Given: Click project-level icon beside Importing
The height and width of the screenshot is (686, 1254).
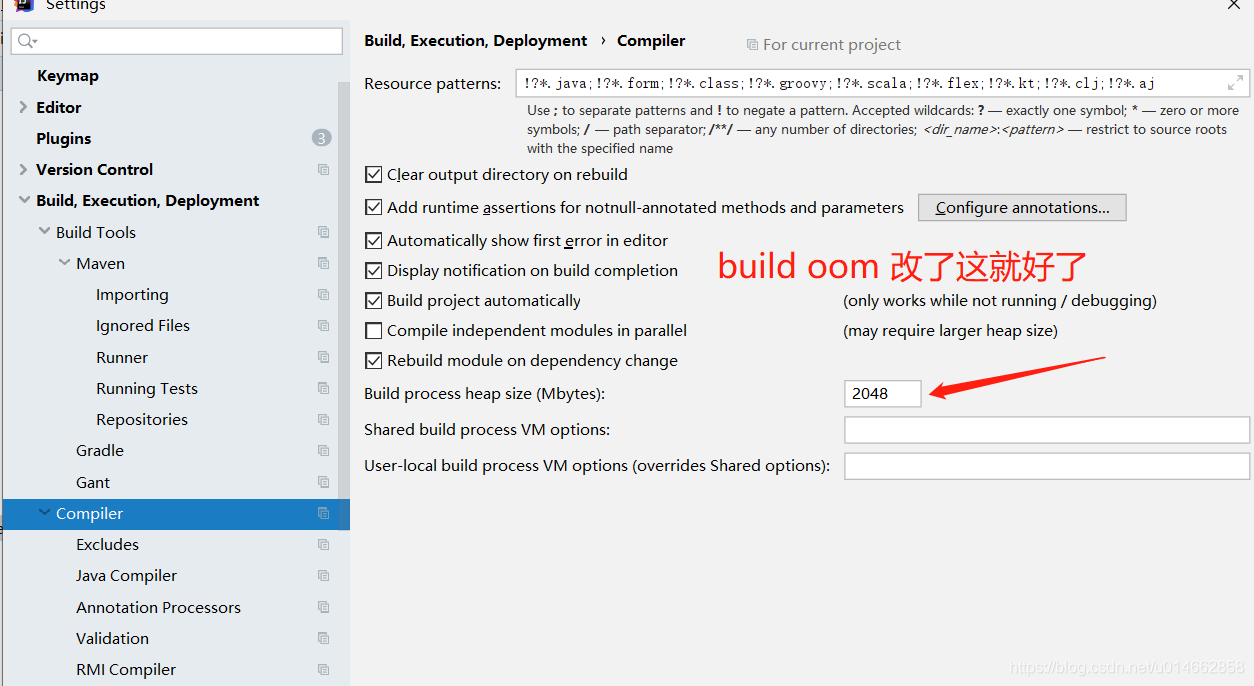Looking at the screenshot, I should pyautogui.click(x=323, y=295).
